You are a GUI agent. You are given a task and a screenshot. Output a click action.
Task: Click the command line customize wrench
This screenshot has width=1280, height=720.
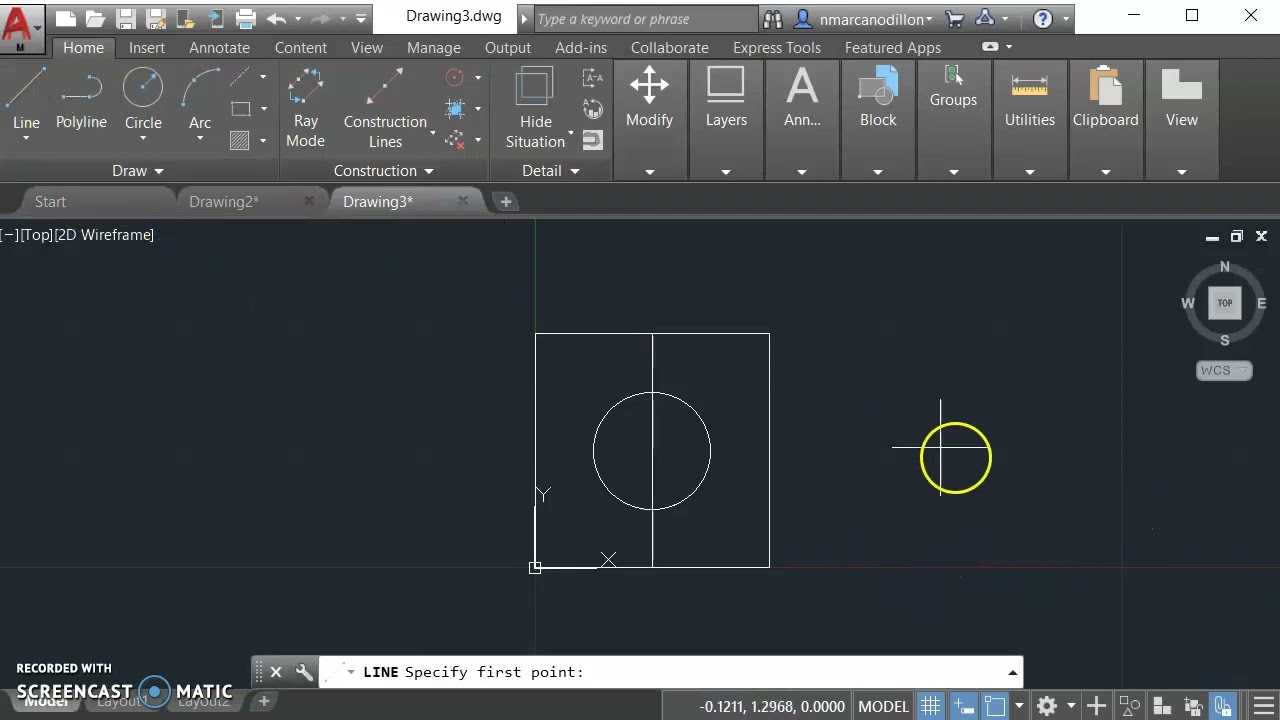click(x=304, y=672)
